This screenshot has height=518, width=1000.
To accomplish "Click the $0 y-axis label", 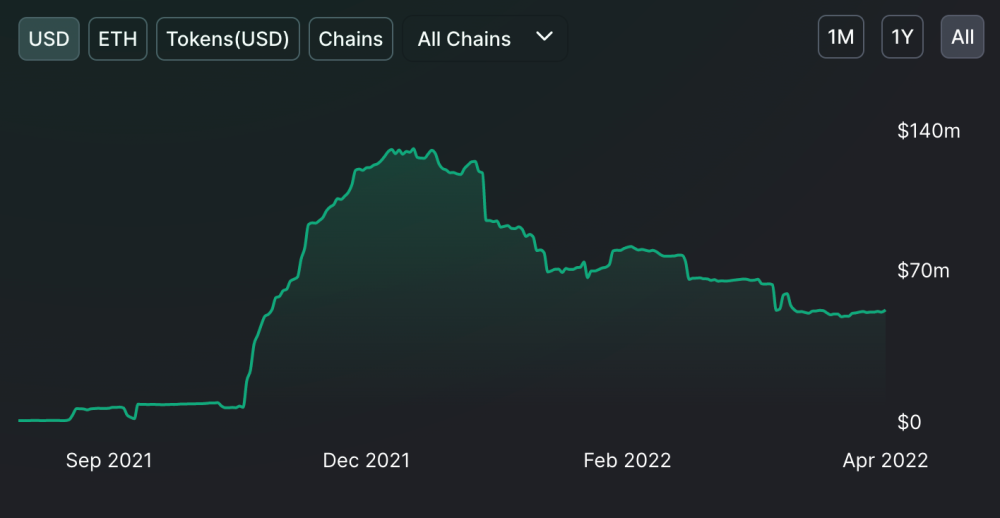I will pyautogui.click(x=909, y=422).
